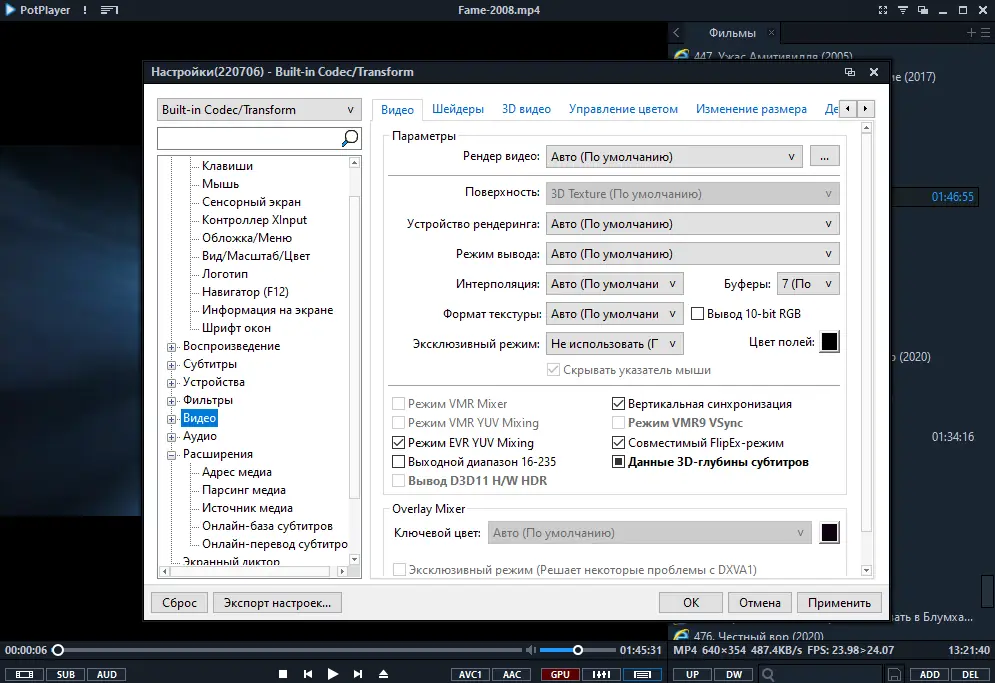Click the stop playback icon
The width and height of the screenshot is (995, 683).
click(283, 674)
